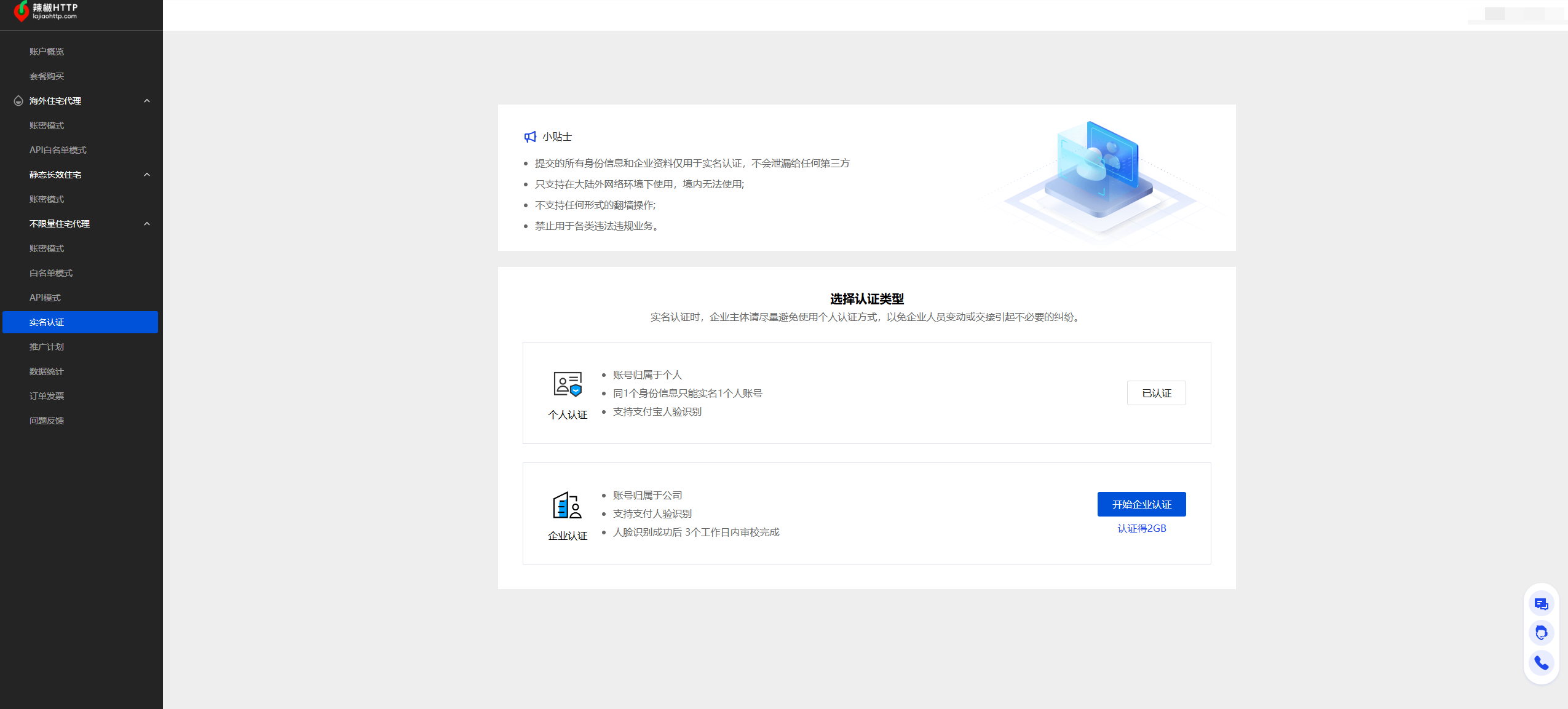The height and width of the screenshot is (709, 1568).
Task: Click the floating phone contact icon
Action: click(x=1541, y=662)
